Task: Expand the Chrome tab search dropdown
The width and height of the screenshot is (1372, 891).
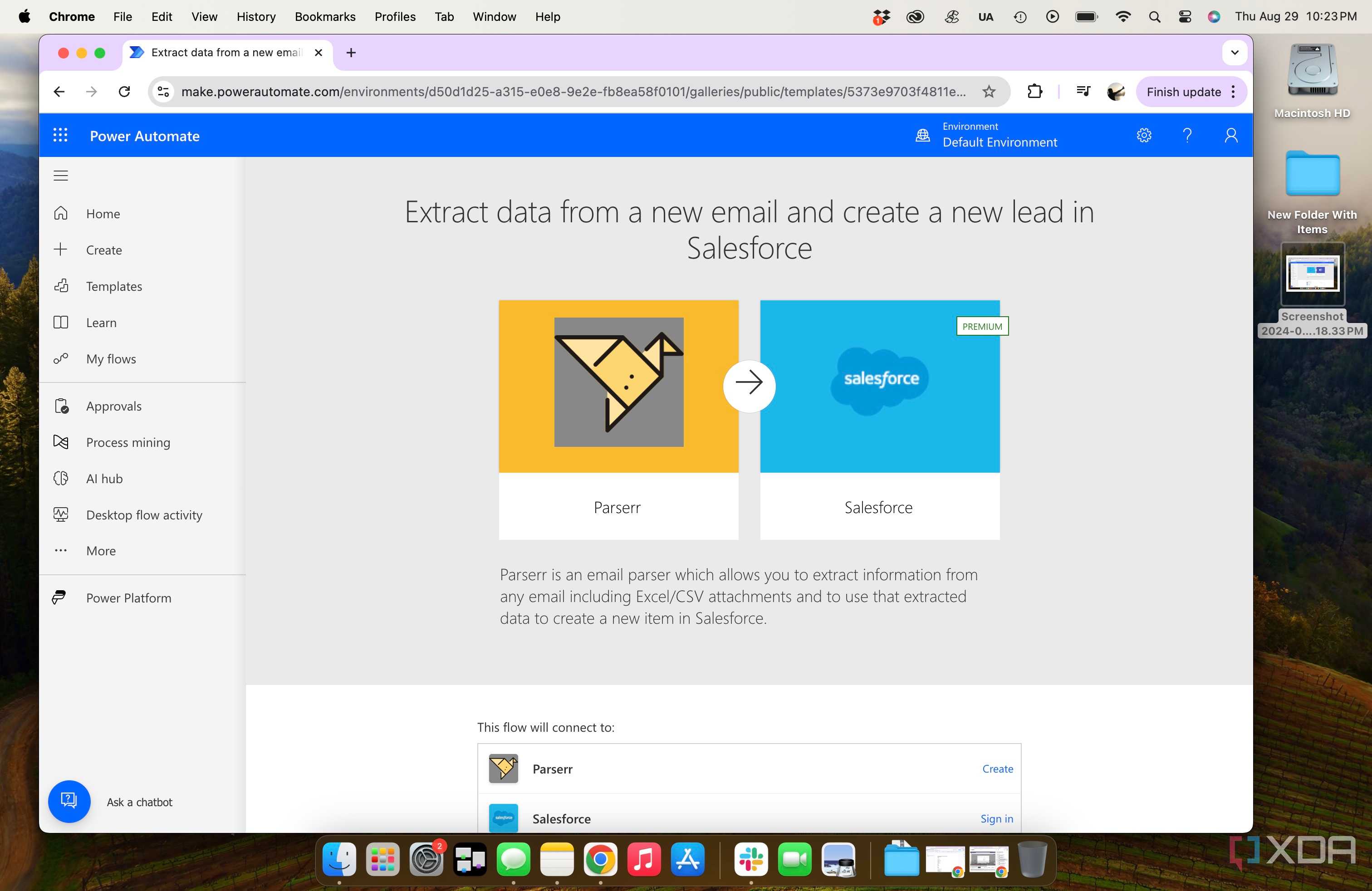Action: tap(1235, 53)
